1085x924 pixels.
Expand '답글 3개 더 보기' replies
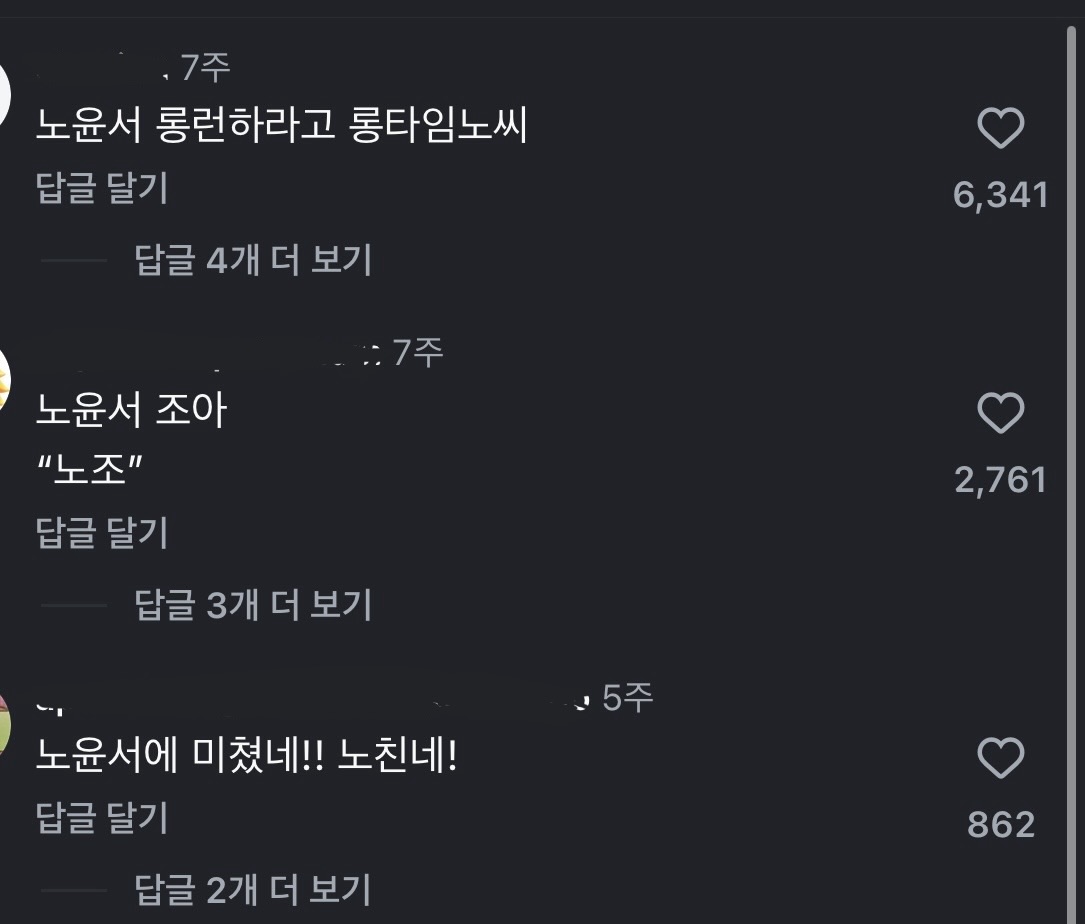[253, 605]
